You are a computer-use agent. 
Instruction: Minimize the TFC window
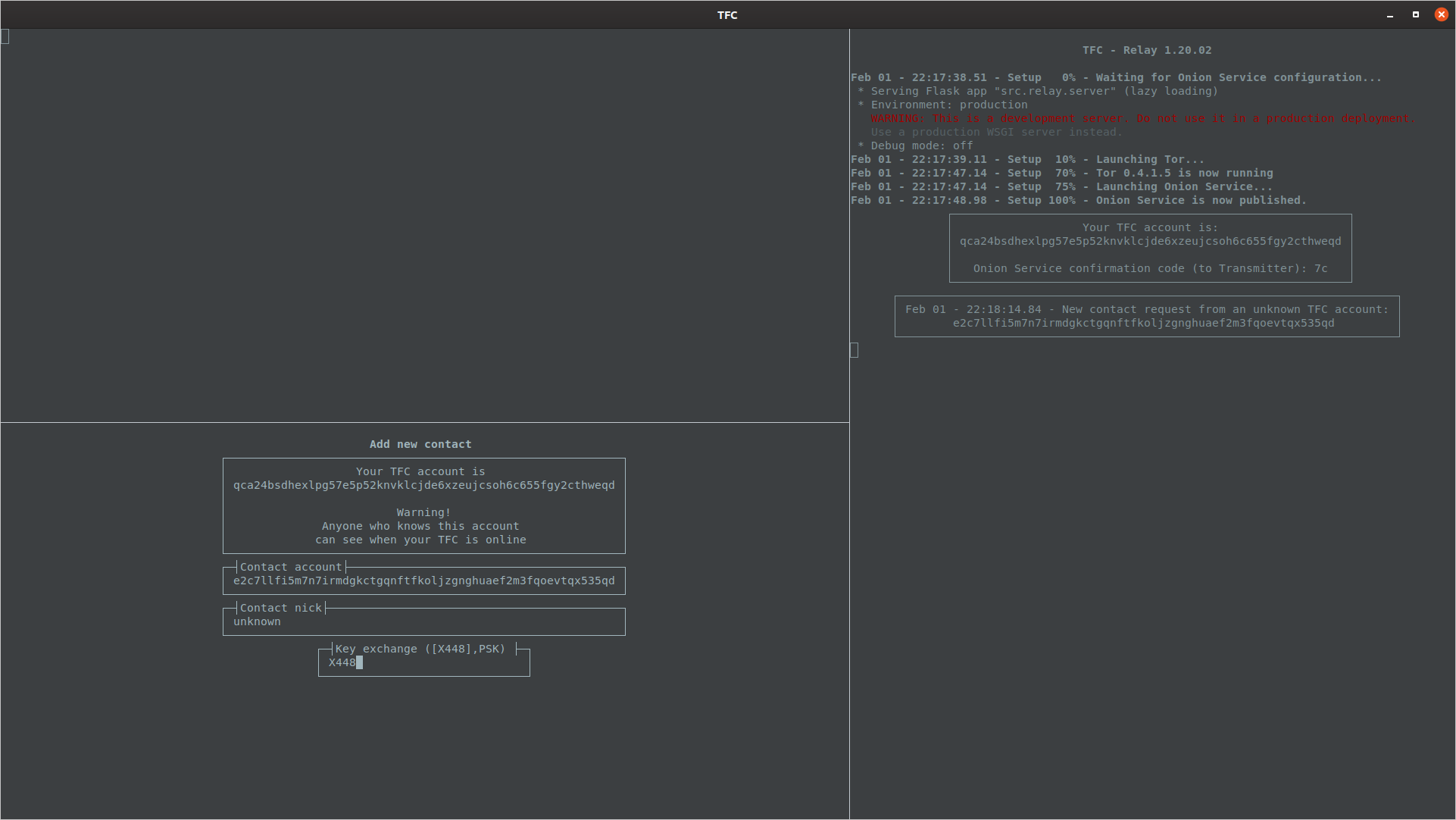click(1390, 15)
